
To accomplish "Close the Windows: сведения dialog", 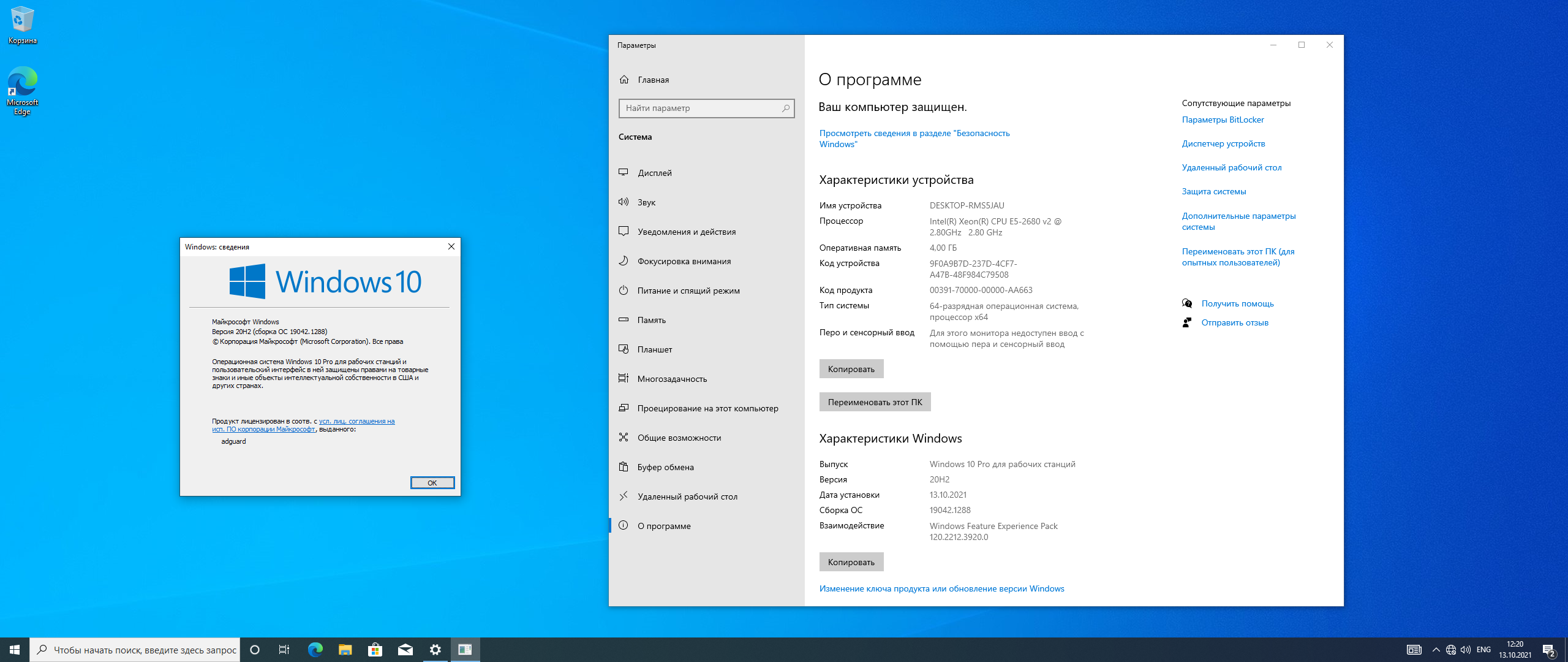I will (x=451, y=246).
